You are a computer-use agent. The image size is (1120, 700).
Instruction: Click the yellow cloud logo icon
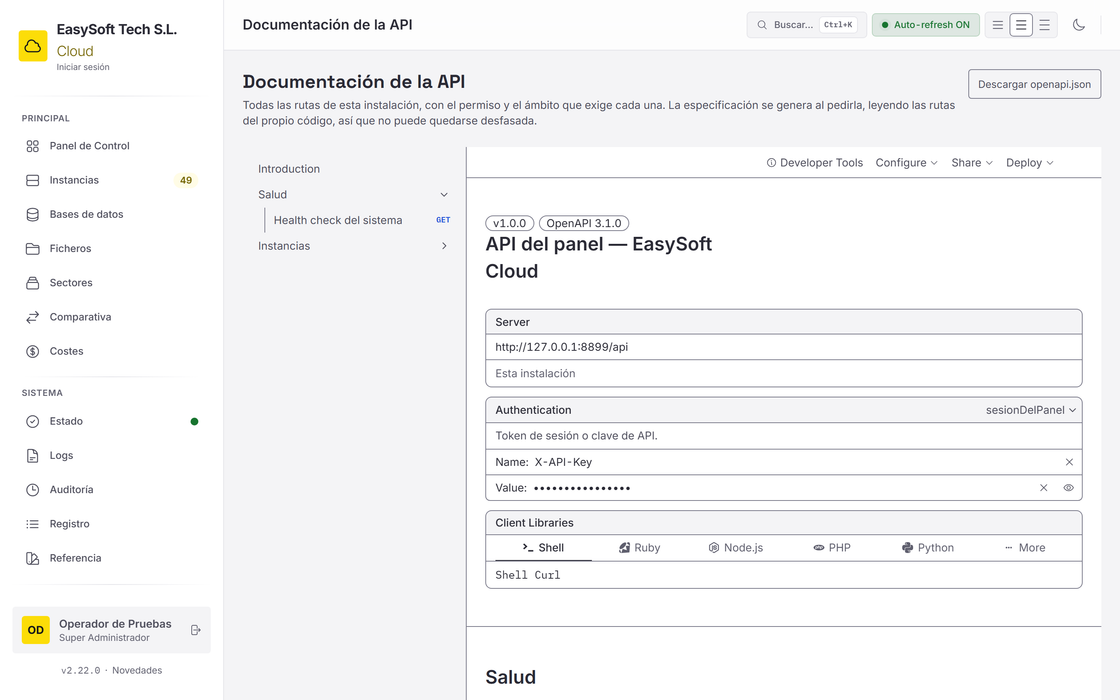pyautogui.click(x=33, y=46)
